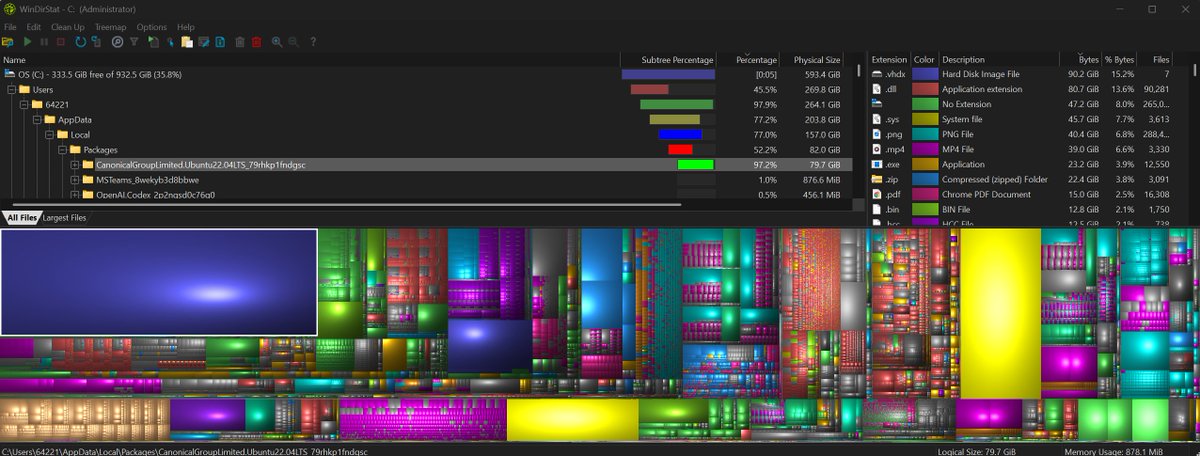This screenshot has width=1200, height=456.
Task: Open the Options menu
Action: pos(152,27)
